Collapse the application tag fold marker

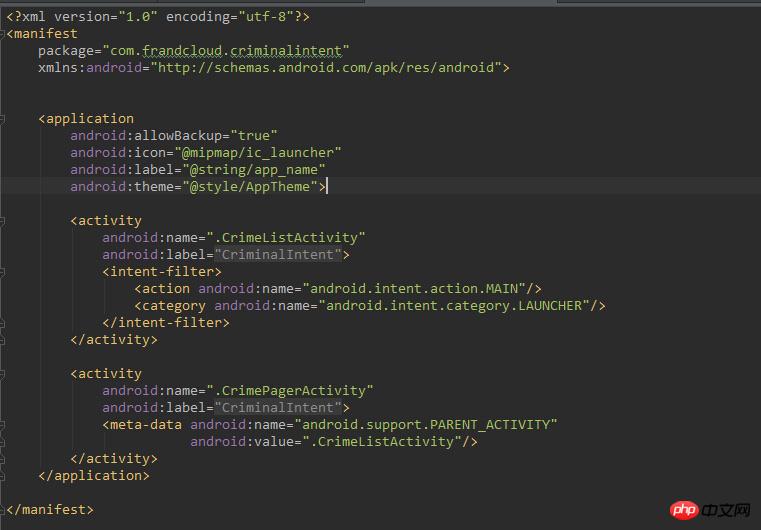coord(2,119)
